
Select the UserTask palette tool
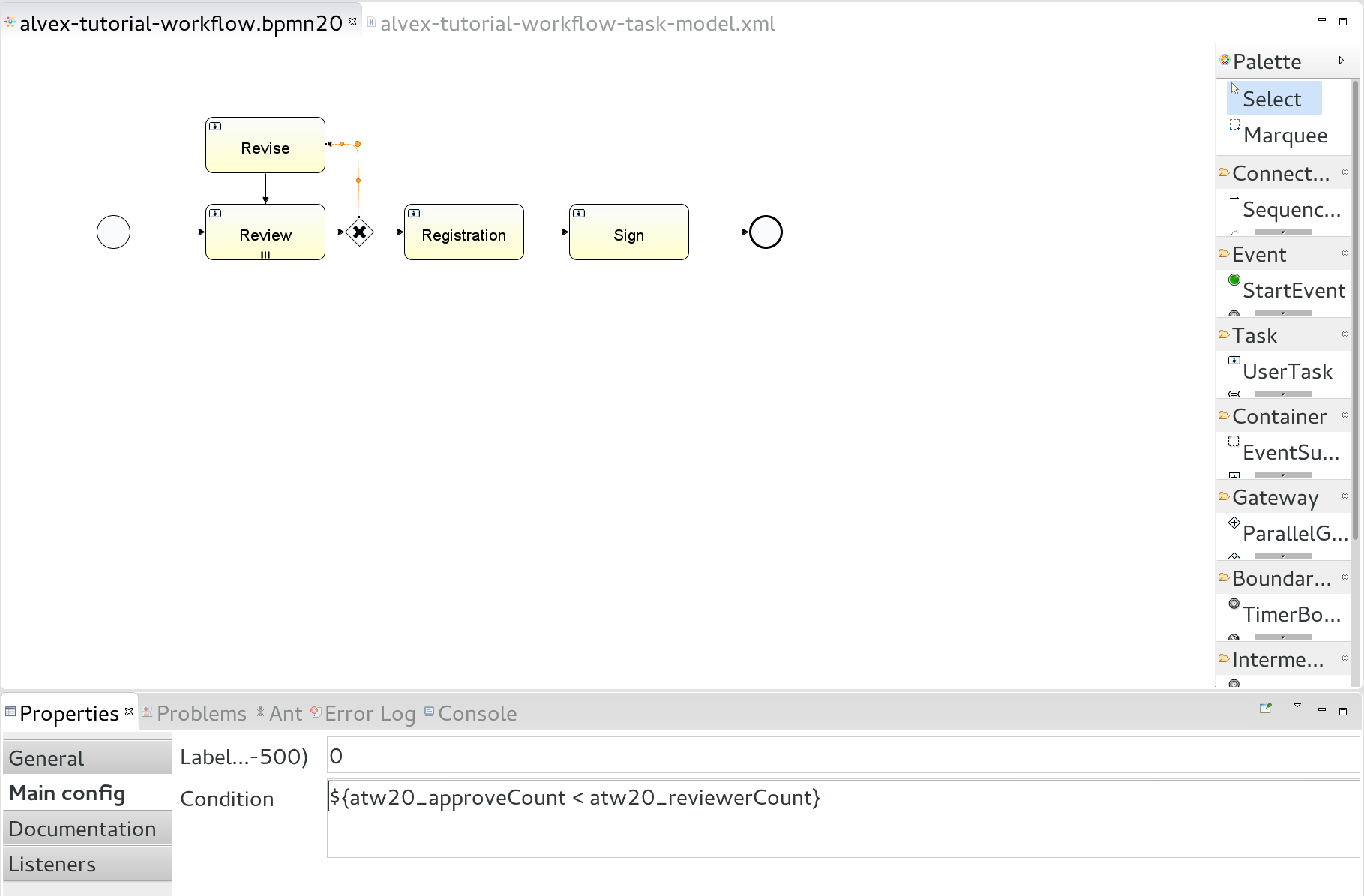pyautogui.click(x=1286, y=371)
